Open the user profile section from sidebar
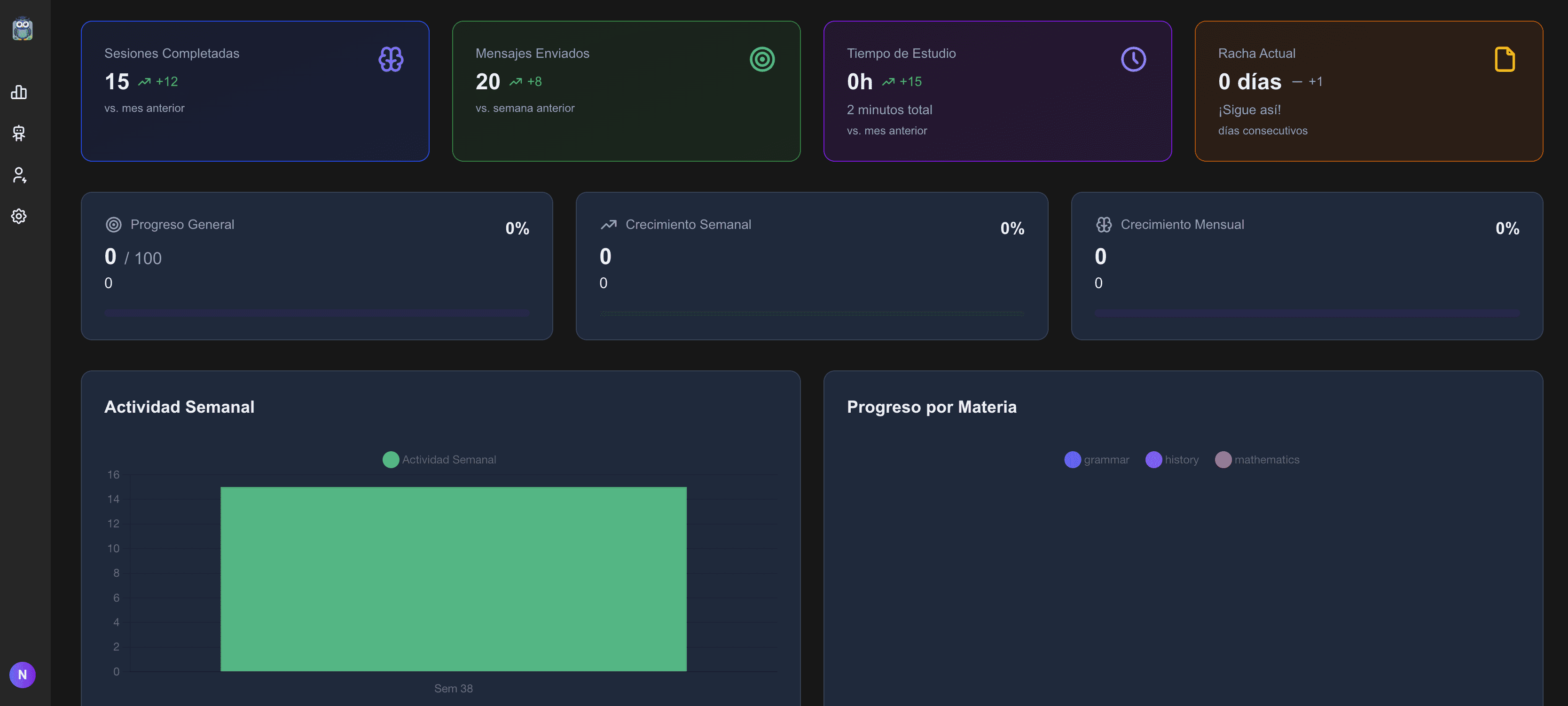The image size is (1568, 706). tap(19, 175)
